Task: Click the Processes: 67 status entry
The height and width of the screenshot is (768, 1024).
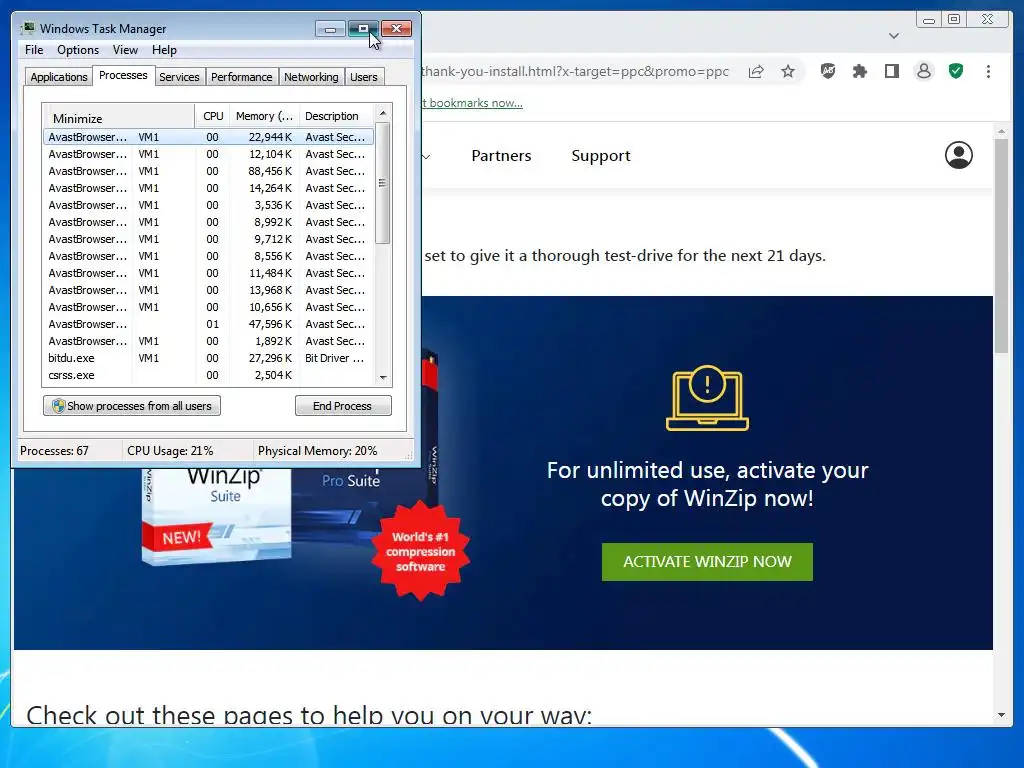Action: pos(54,451)
